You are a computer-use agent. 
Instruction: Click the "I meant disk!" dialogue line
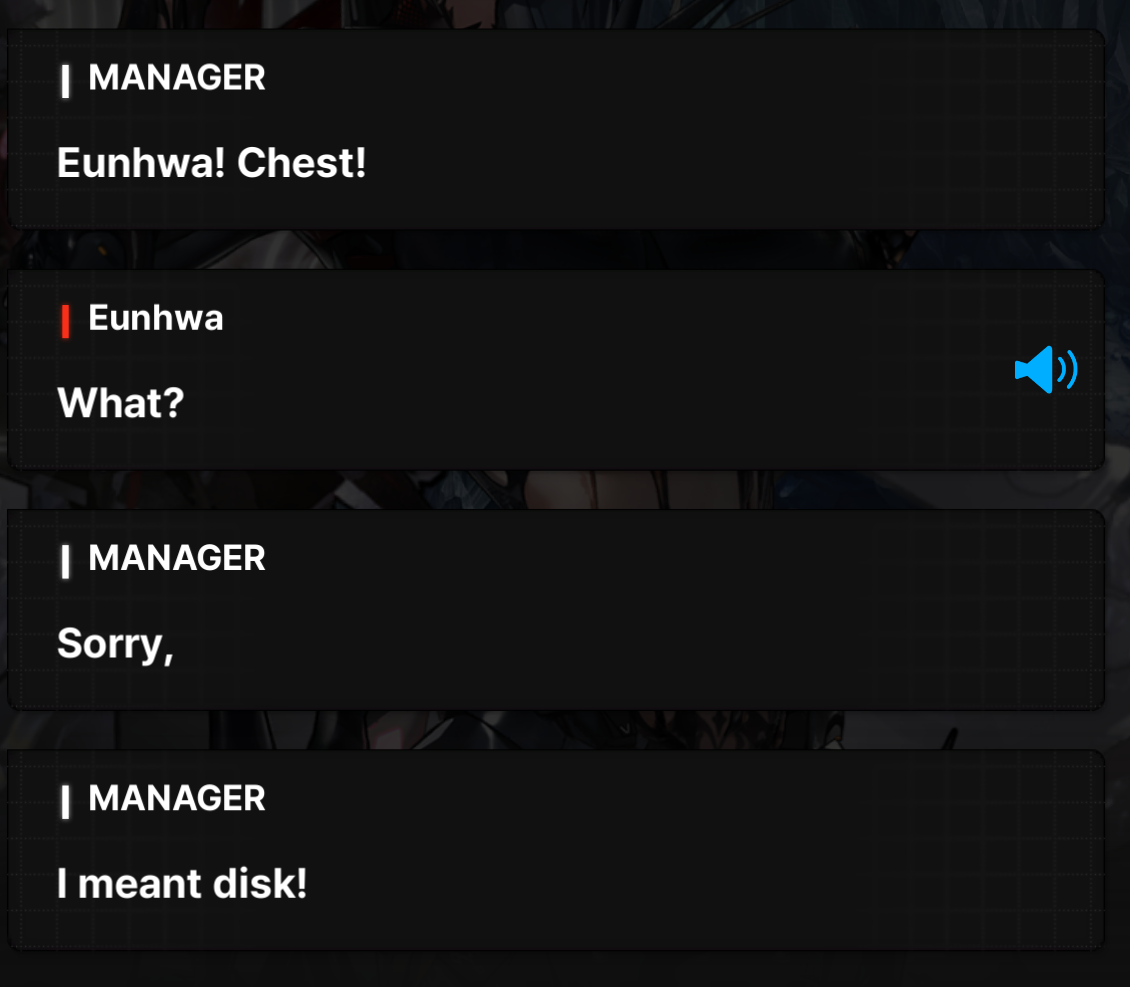(x=182, y=883)
